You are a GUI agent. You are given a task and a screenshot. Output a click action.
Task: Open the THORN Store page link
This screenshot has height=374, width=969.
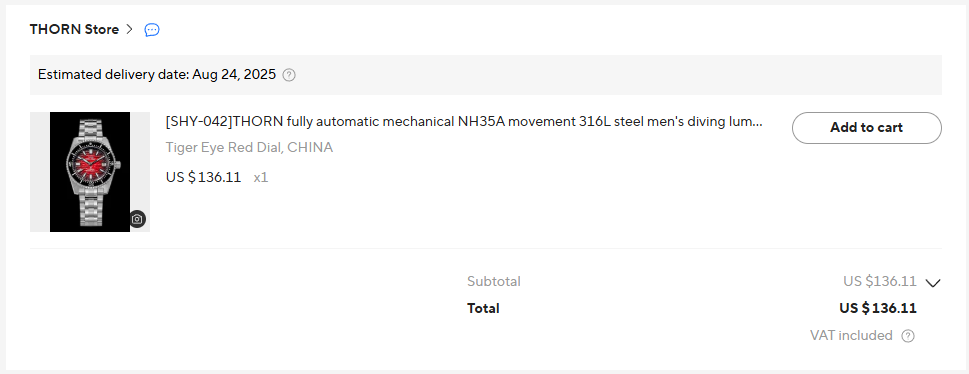tap(74, 29)
